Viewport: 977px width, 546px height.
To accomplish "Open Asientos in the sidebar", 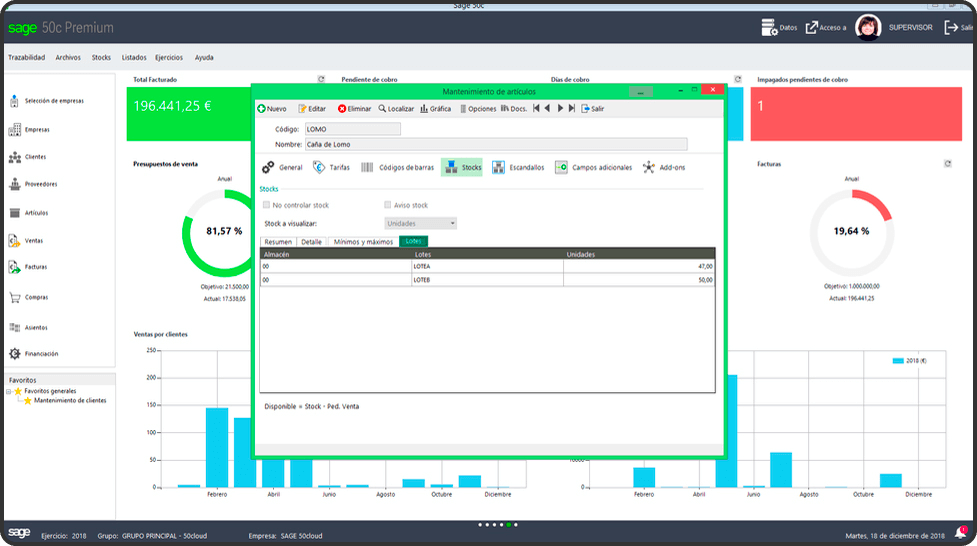I will click(x=28, y=327).
